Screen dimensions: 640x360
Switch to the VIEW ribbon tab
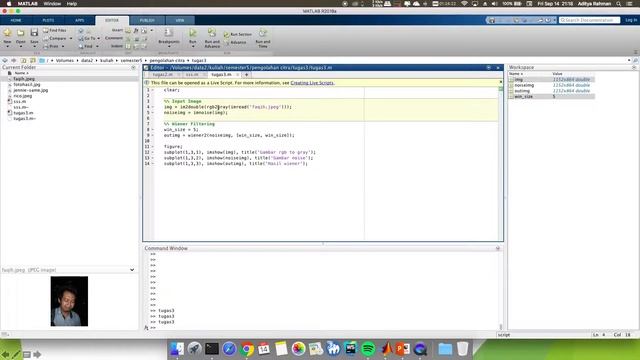180,20
